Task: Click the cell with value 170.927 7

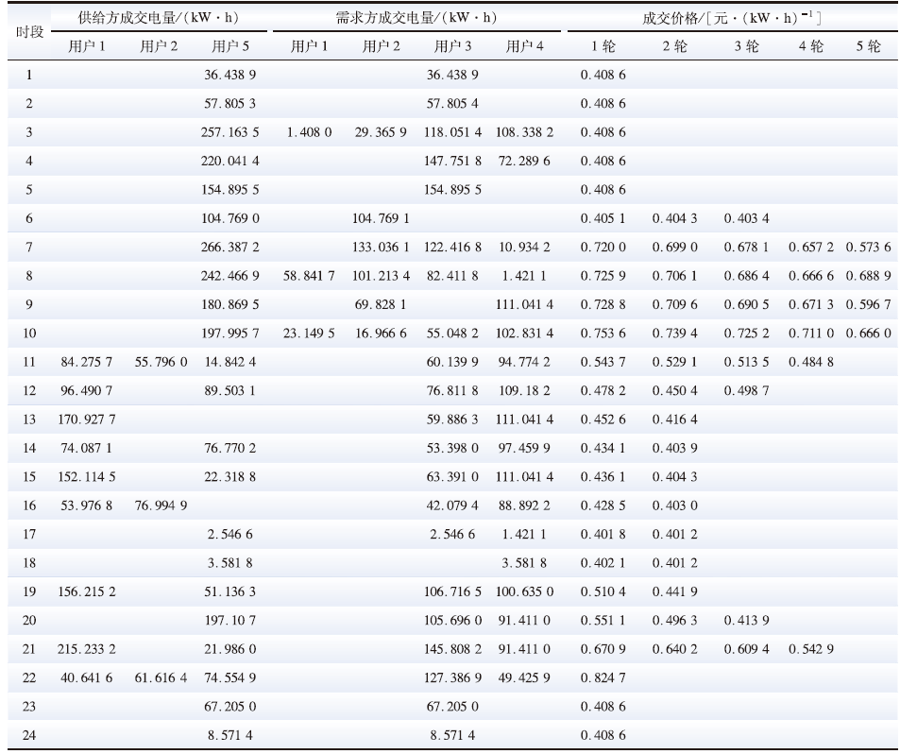Action: click(x=88, y=419)
